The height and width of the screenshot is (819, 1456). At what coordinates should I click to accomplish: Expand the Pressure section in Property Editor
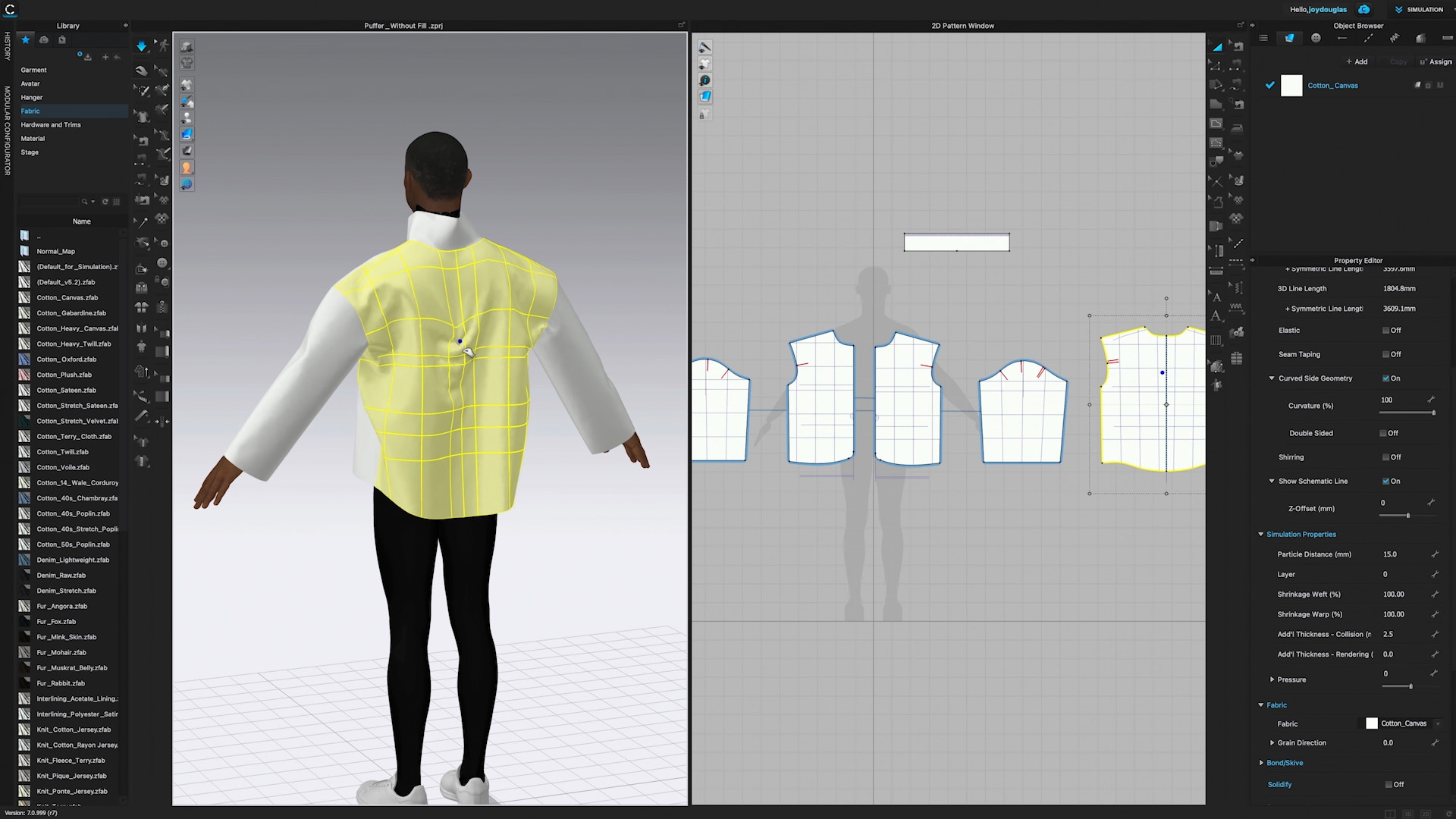(1272, 679)
